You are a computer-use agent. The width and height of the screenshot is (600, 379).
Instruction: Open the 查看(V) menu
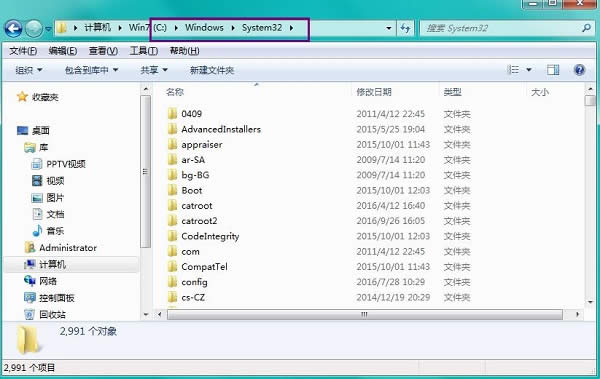103,51
